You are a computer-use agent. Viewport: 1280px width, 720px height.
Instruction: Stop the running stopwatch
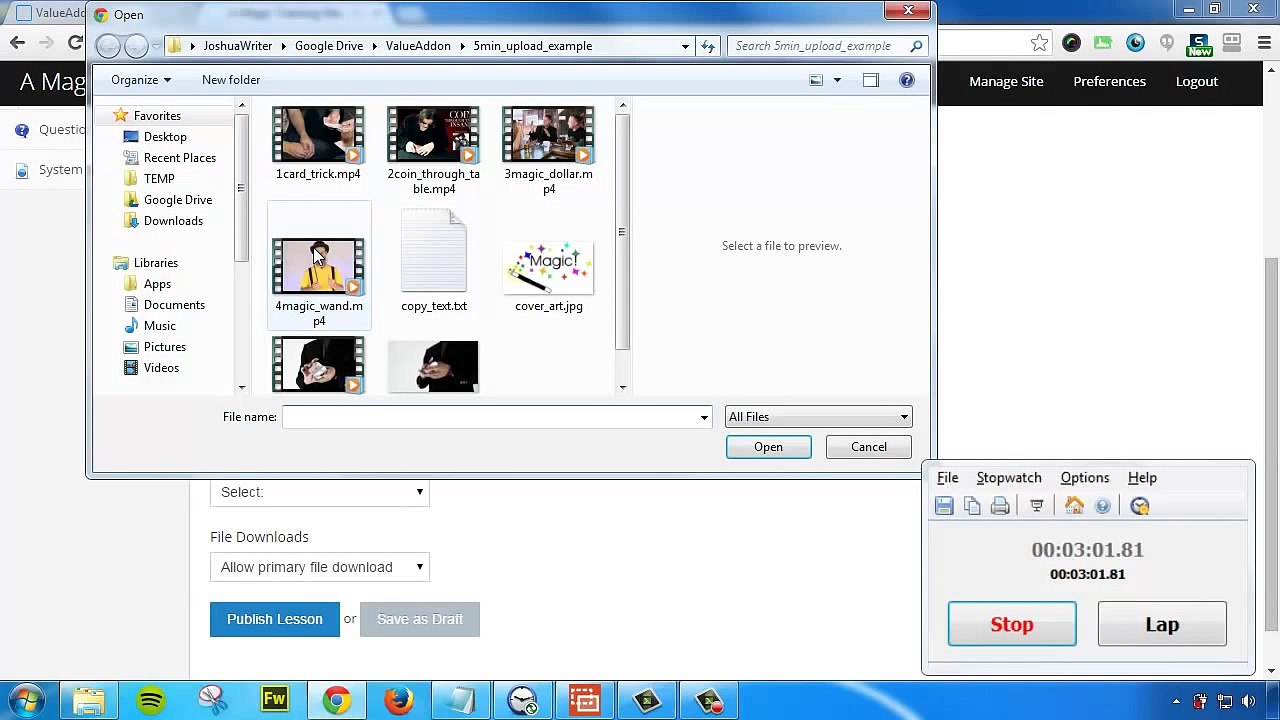[1012, 624]
